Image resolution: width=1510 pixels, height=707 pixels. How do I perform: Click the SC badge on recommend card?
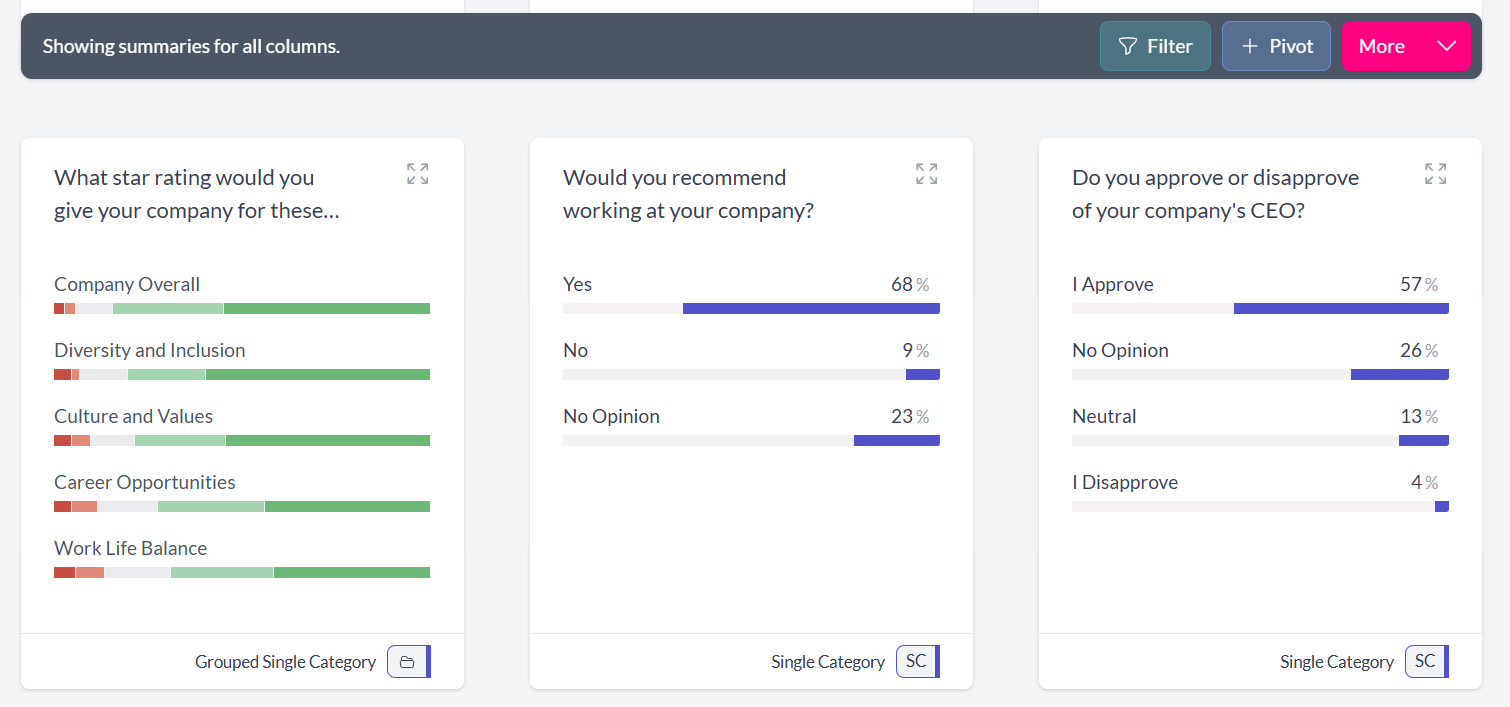pos(916,662)
